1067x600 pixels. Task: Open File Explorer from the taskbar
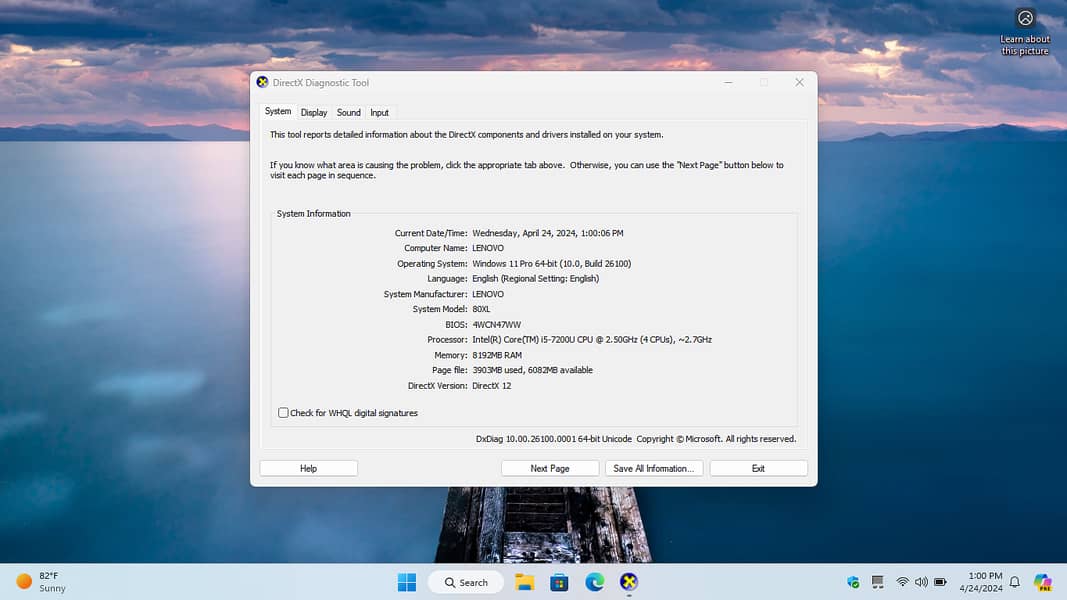tap(525, 582)
